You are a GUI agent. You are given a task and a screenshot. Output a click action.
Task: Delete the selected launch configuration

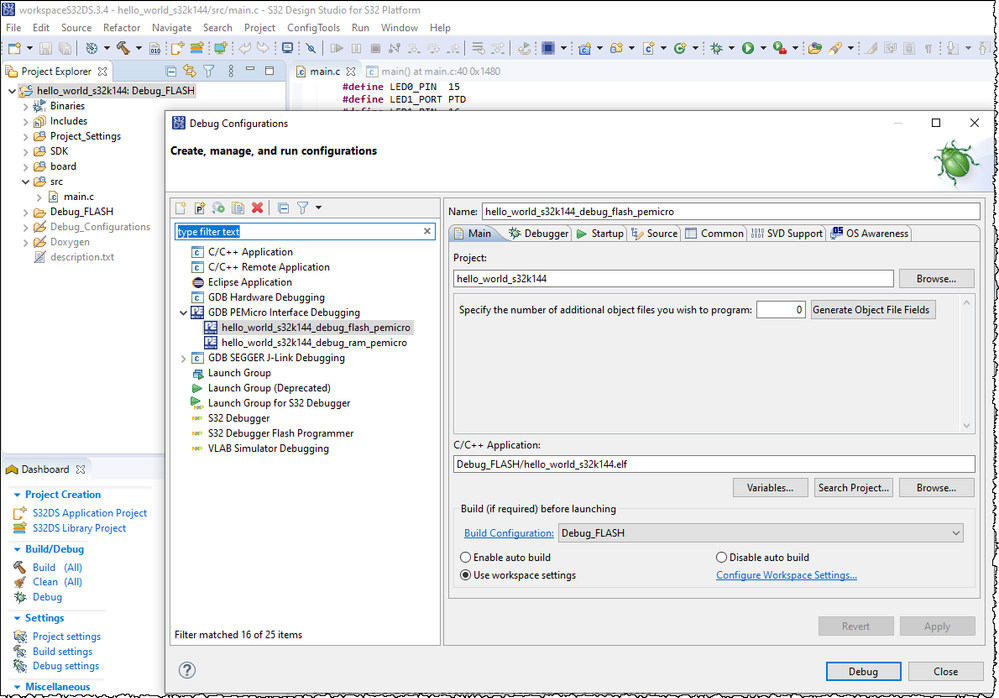coord(256,207)
